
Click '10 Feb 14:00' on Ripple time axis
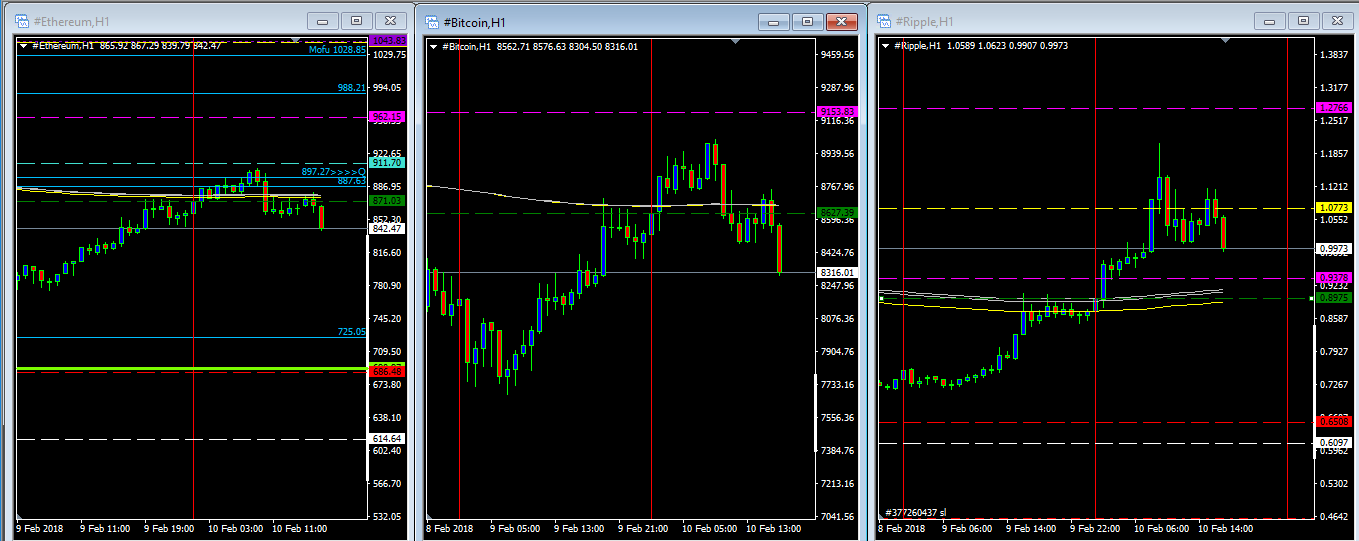[x=1224, y=528]
